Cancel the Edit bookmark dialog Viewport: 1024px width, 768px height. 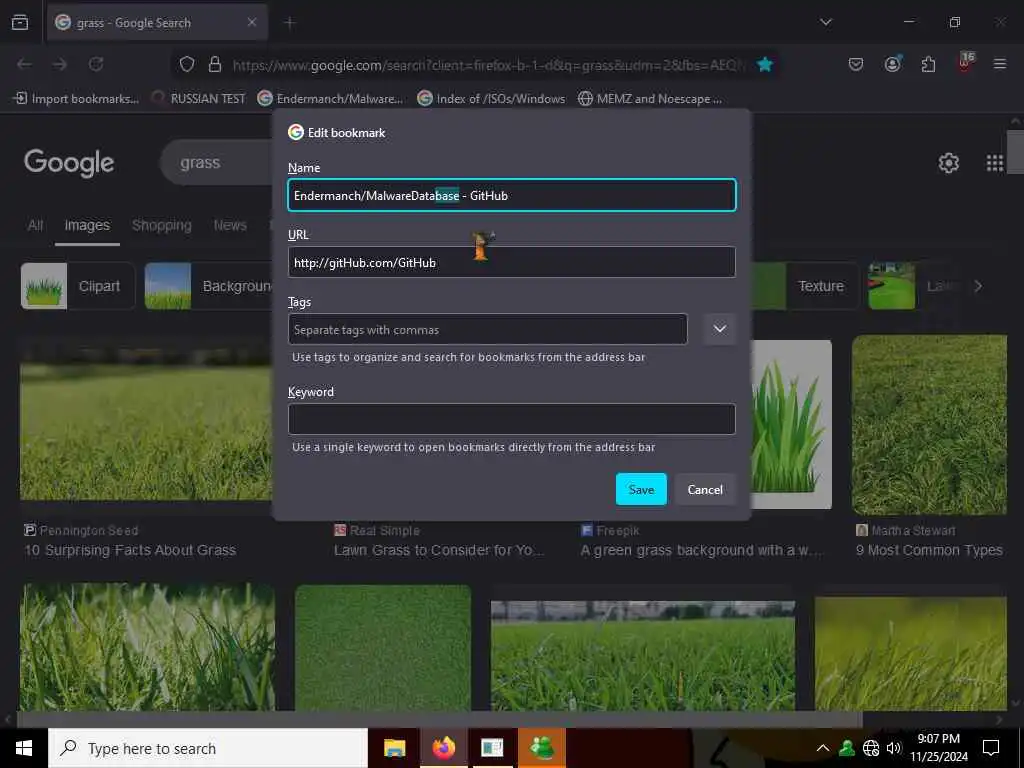[x=705, y=489]
